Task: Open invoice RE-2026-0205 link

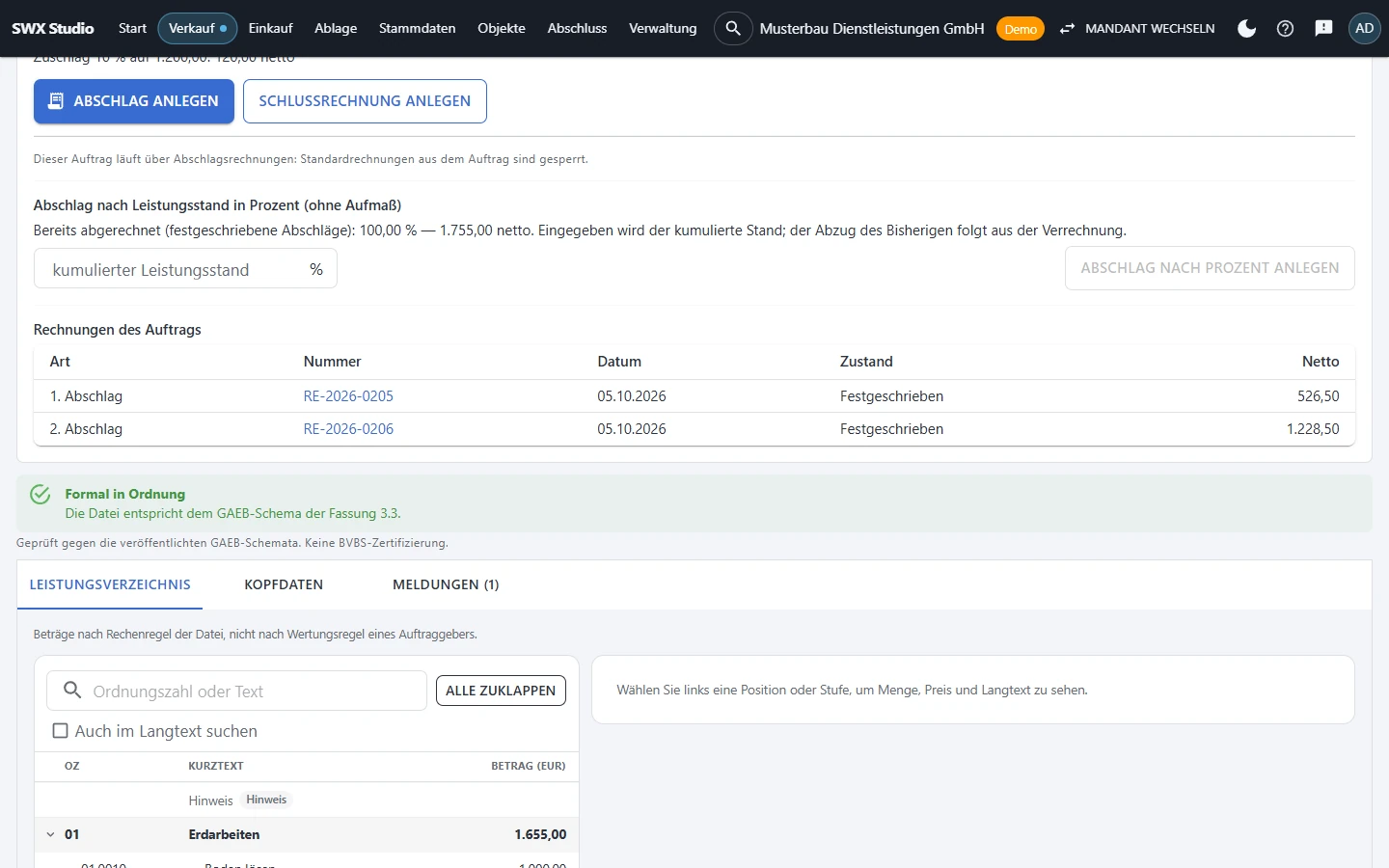Action: coord(348,396)
